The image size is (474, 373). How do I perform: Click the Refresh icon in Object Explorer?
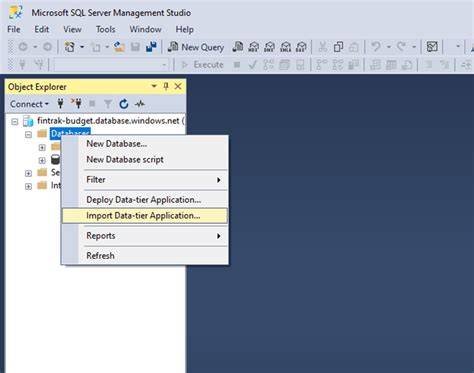pyautogui.click(x=124, y=104)
